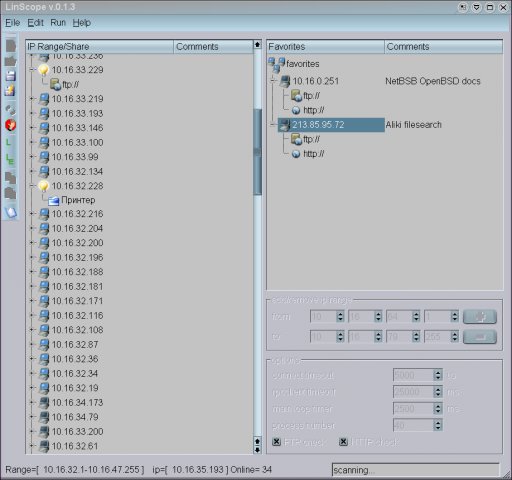Click the lightbulb icon beside 10.16.33.229
512x480 pixels.
click(43, 70)
